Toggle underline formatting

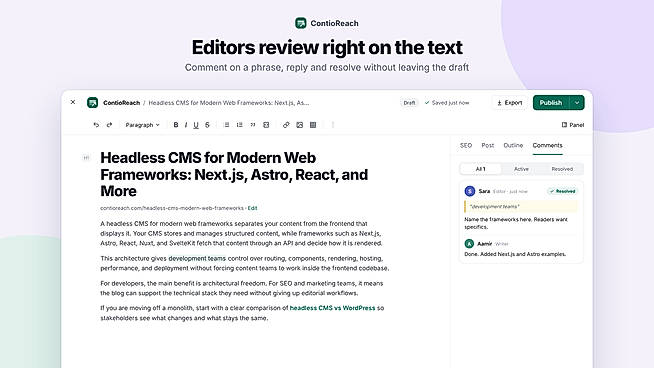tap(196, 125)
